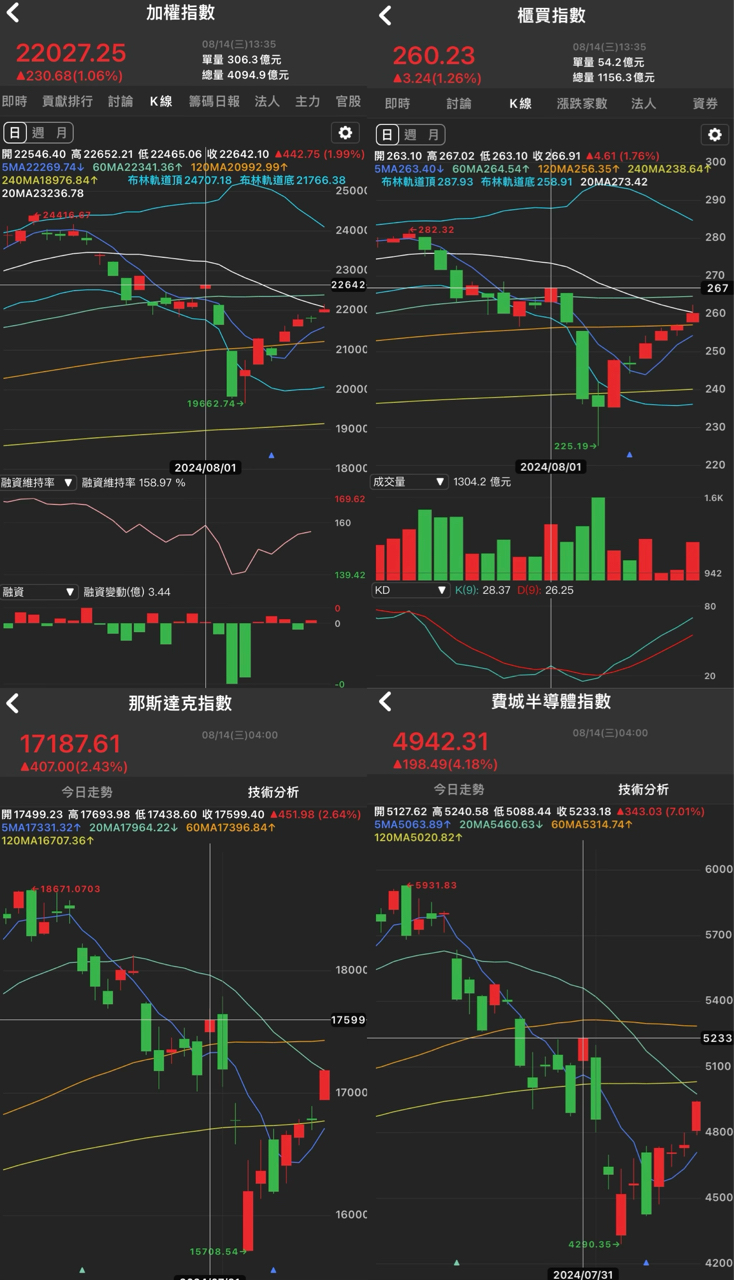The height and width of the screenshot is (1280, 734).
Task: Expand the KD indicator dropdown
Action: [x=410, y=591]
